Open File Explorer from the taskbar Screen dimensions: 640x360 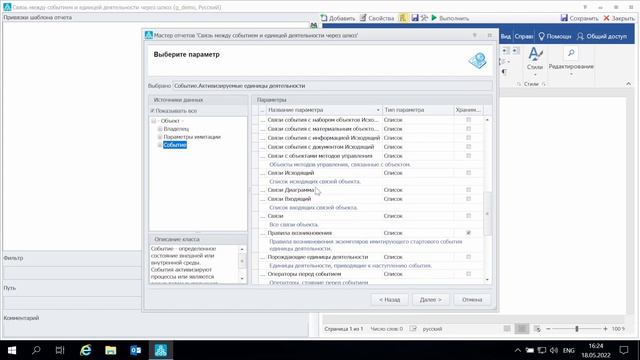(111, 350)
